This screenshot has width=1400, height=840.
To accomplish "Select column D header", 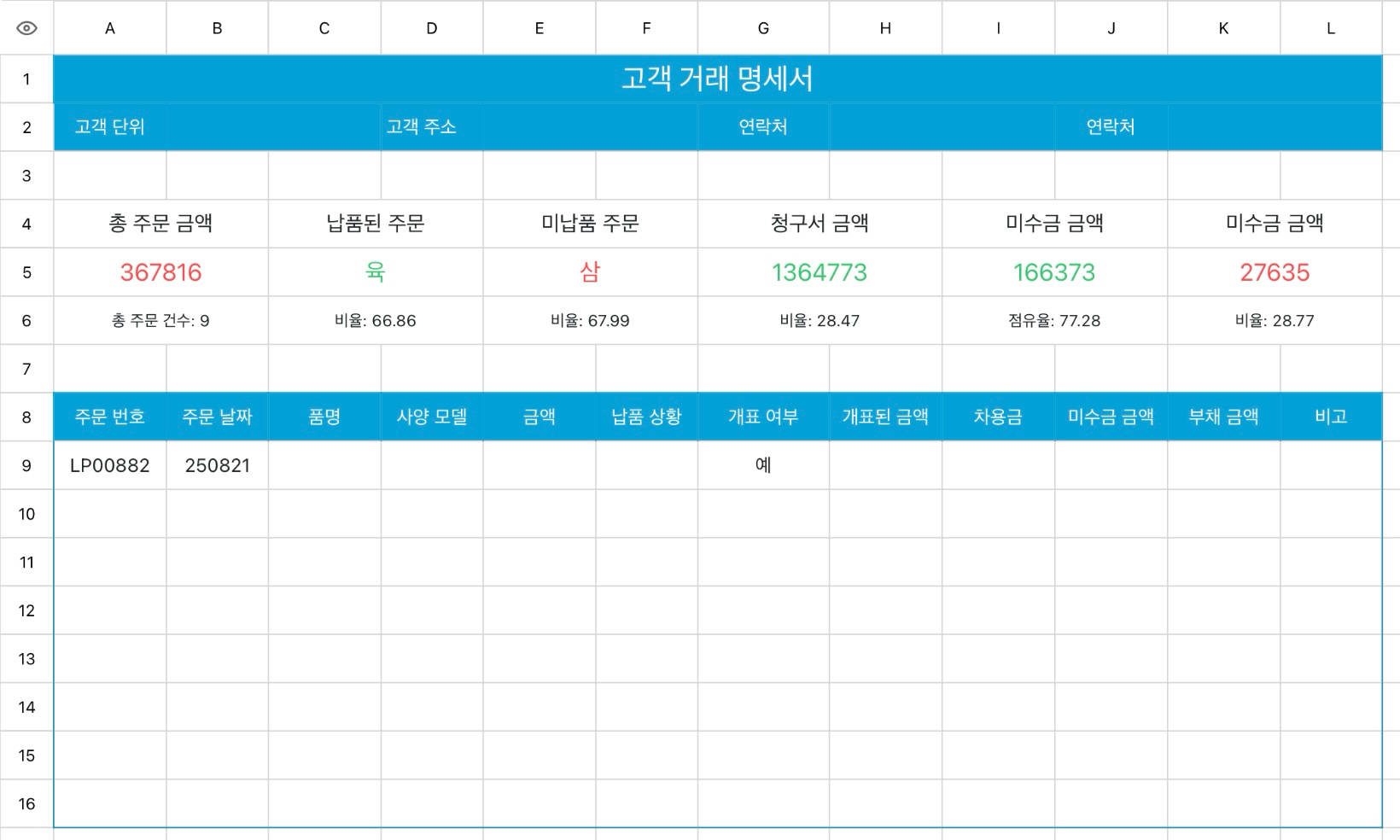I will [x=432, y=28].
